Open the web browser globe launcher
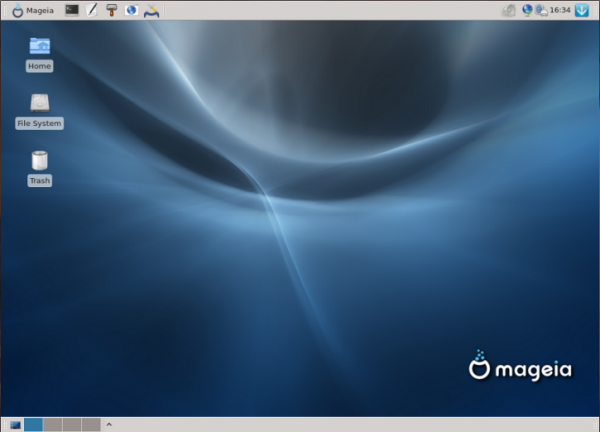This screenshot has width=600, height=432. [x=131, y=10]
